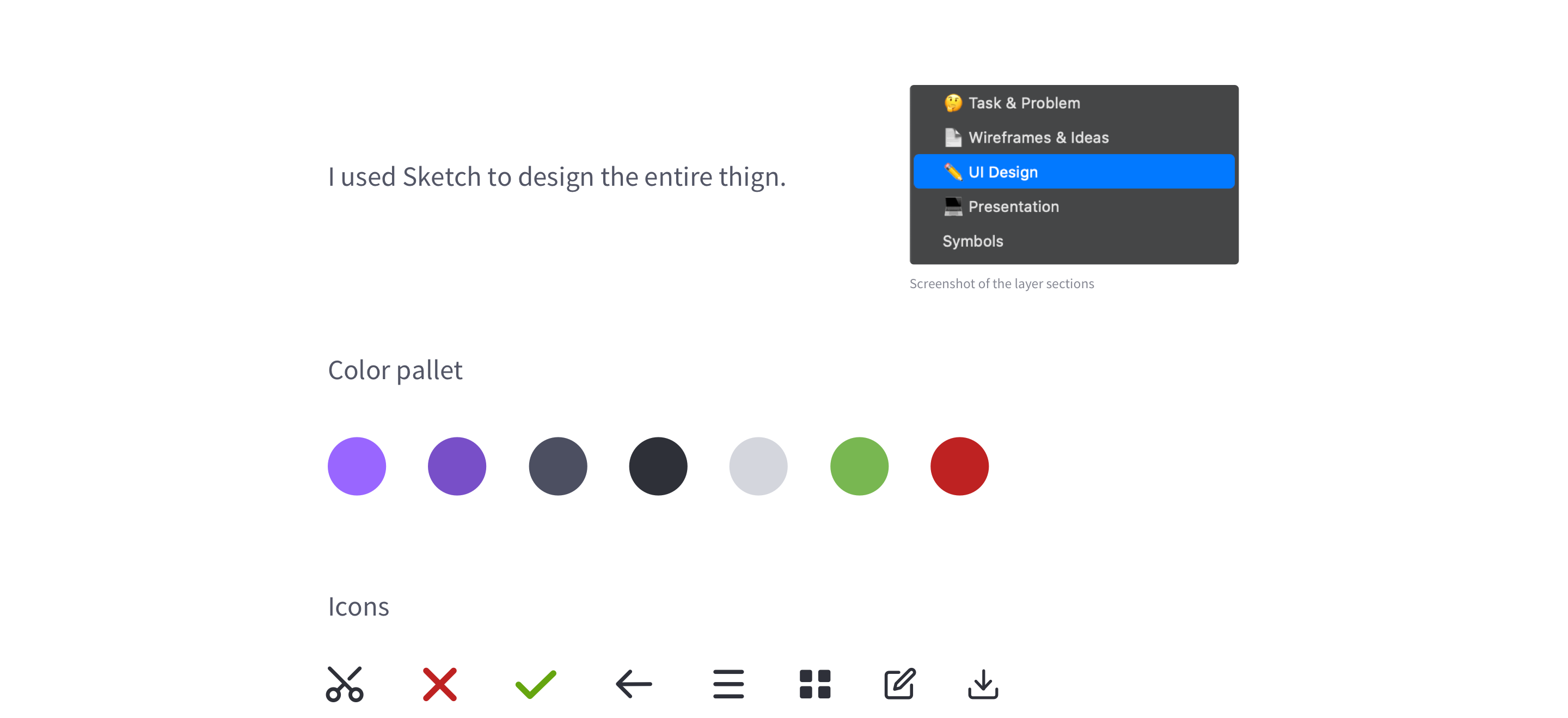Viewport: 1568px width, 718px height.
Task: Click the four-square grid view icon
Action: pos(814,684)
